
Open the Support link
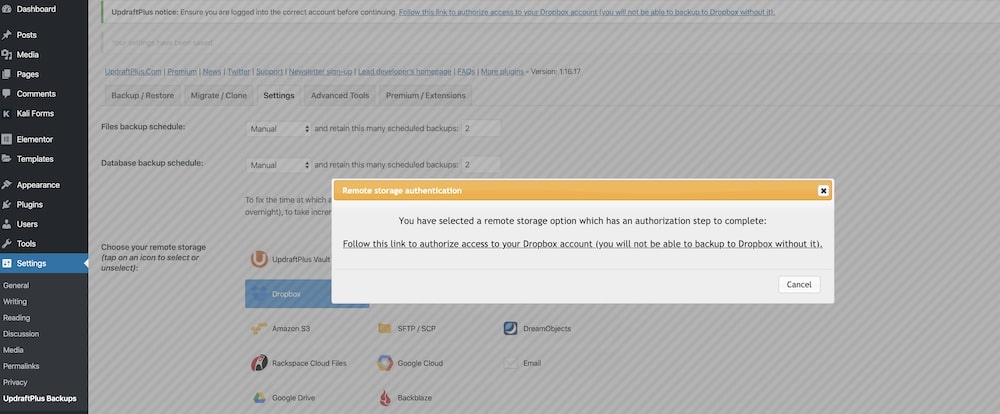269,71
